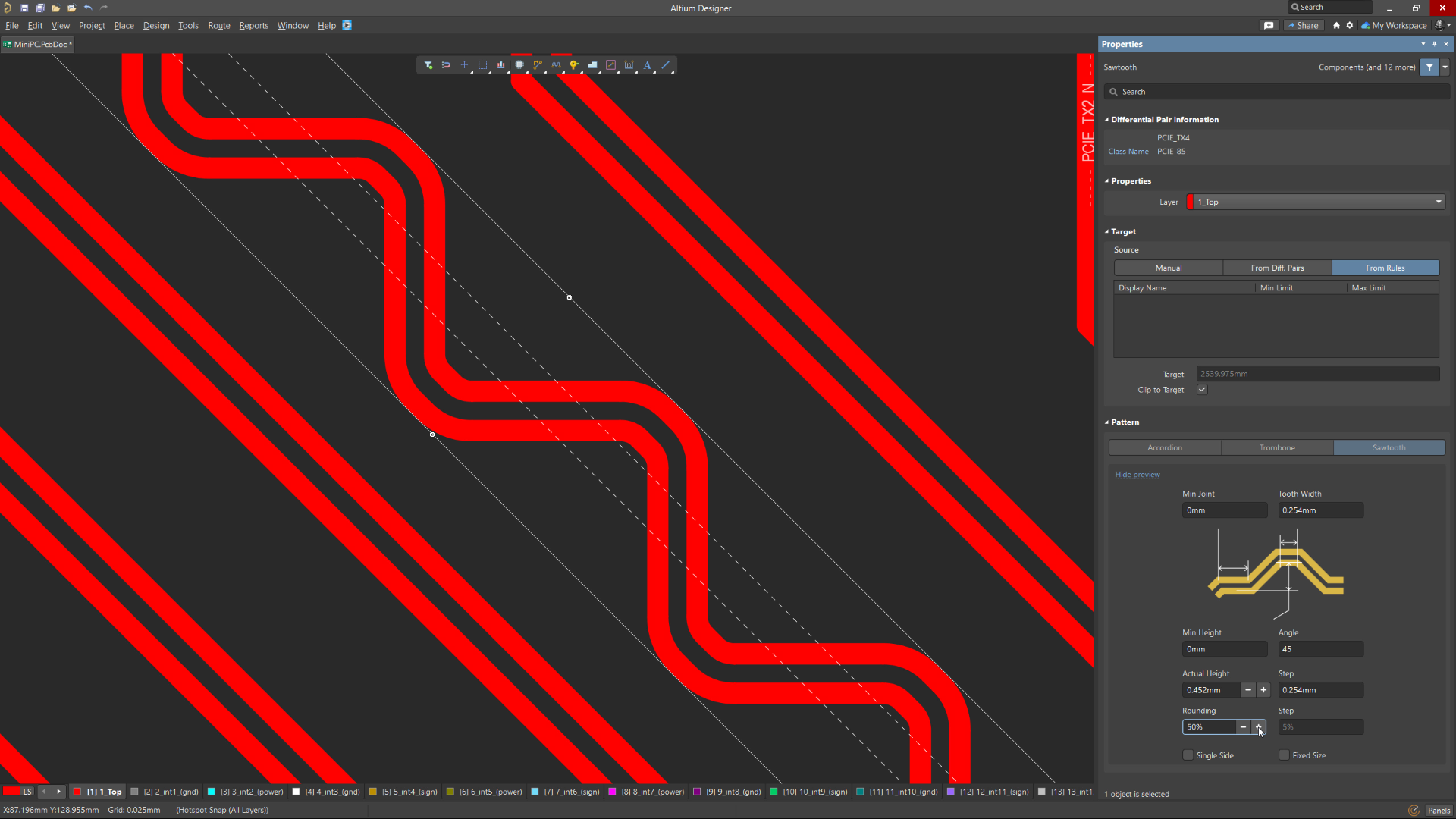
Task: Open the Properties panel filter icon
Action: tap(1430, 67)
